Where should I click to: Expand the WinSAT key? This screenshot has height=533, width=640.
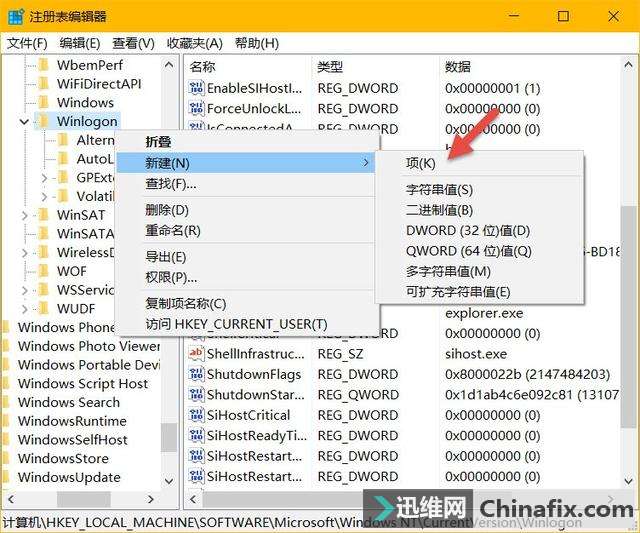pyautogui.click(x=24, y=215)
